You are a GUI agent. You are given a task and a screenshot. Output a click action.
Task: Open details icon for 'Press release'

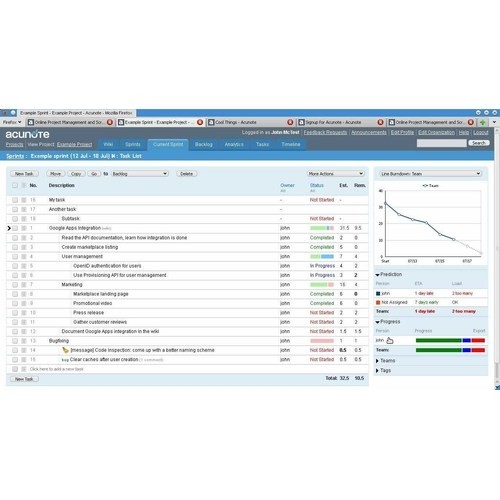[x=24, y=313]
